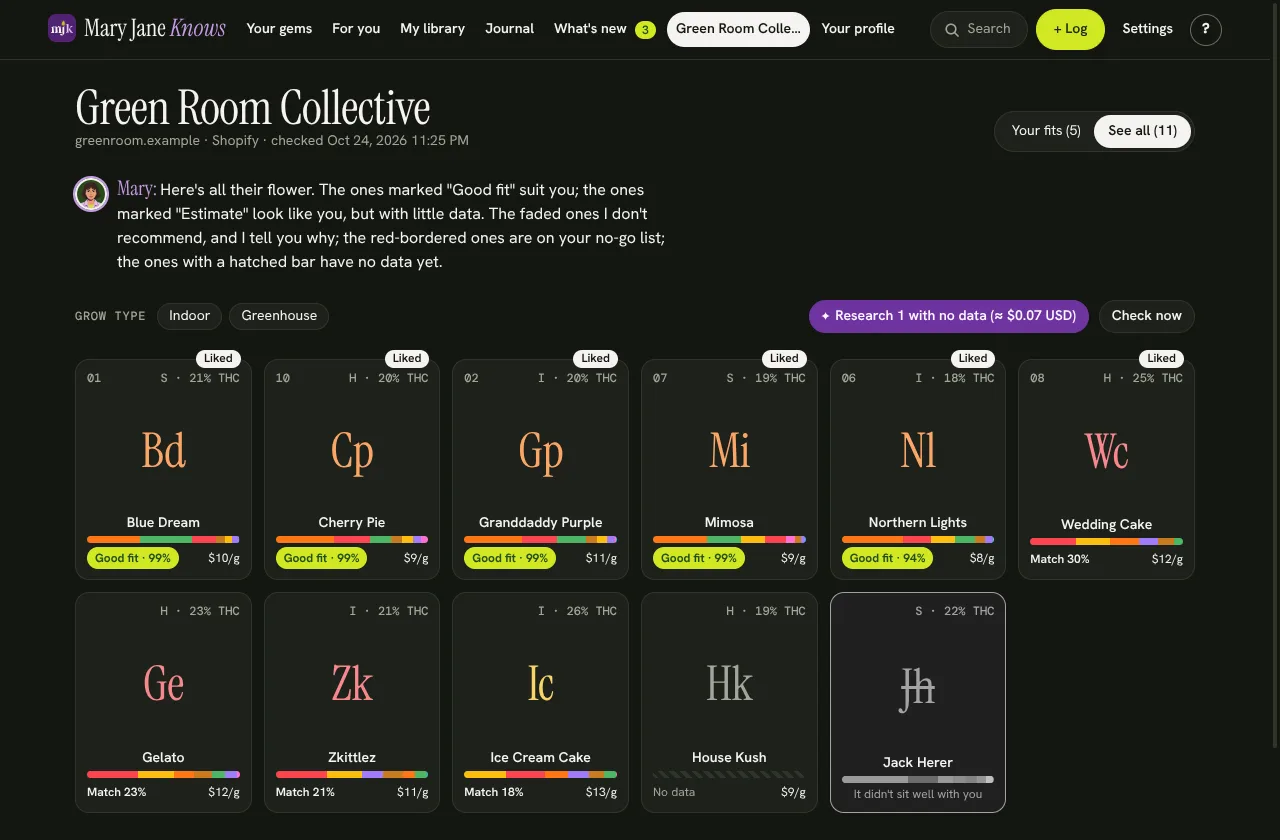The width and height of the screenshot is (1280, 840).
Task: Click the Bd symbol on Blue Dream
Action: point(163,451)
